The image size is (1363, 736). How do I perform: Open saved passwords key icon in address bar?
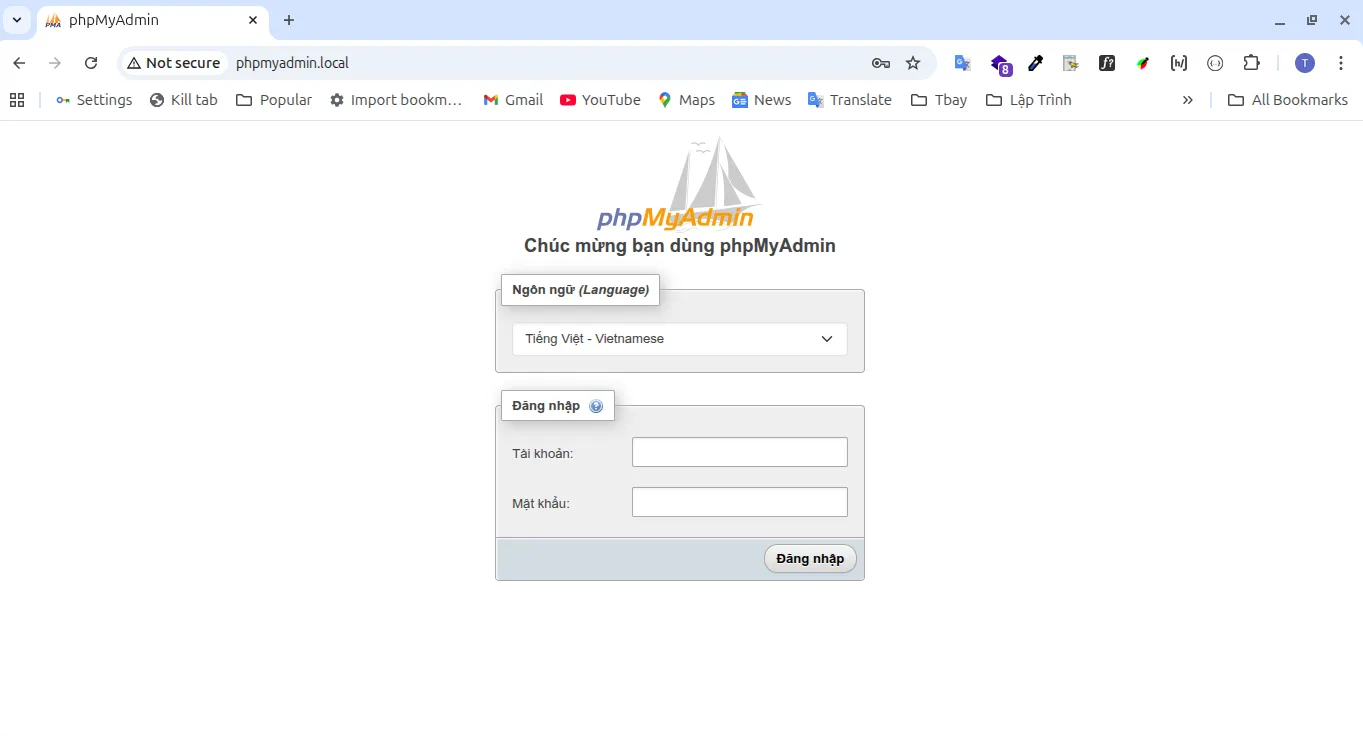(880, 62)
